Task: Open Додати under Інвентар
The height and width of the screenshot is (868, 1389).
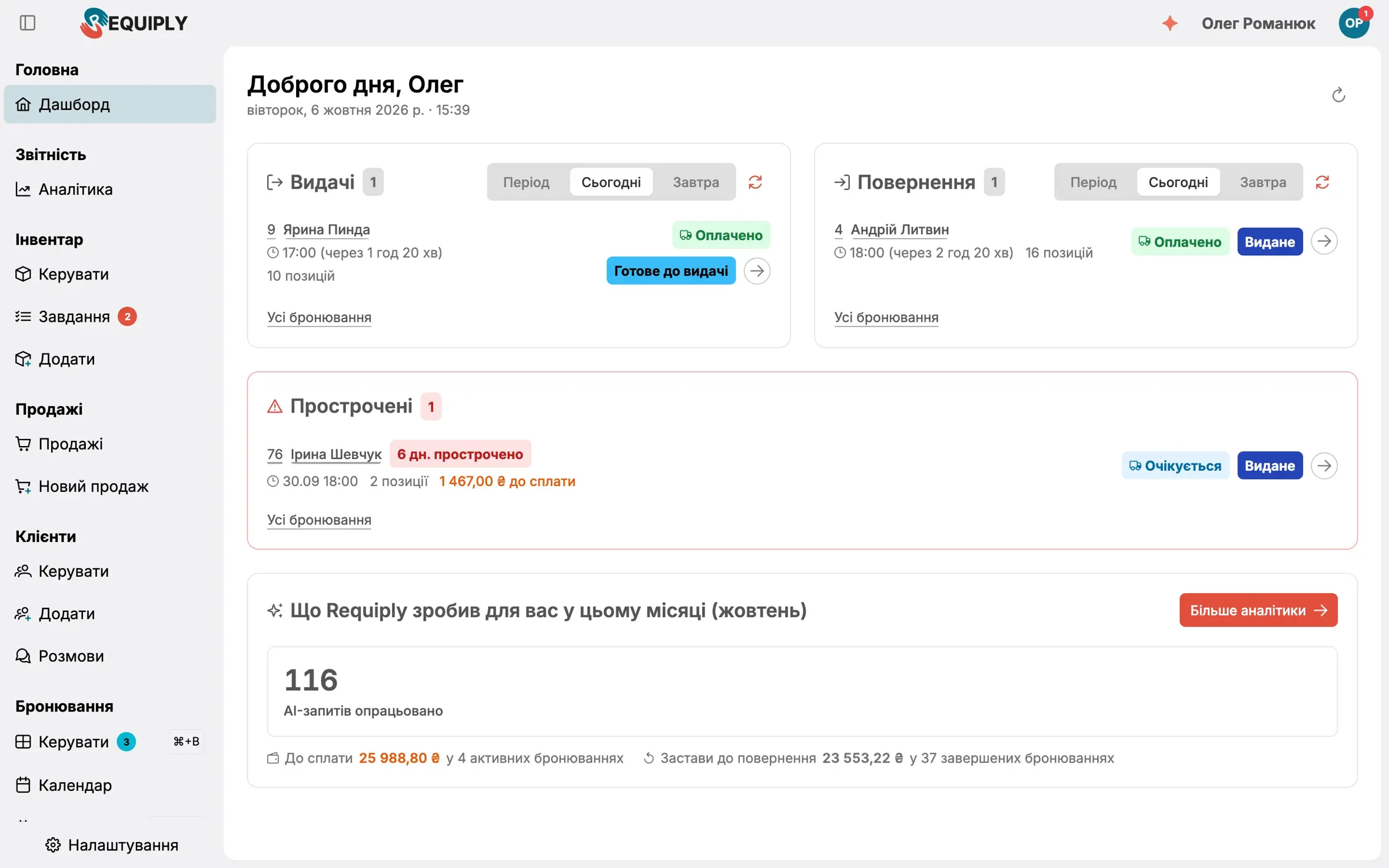Action: pyautogui.click(x=110, y=359)
